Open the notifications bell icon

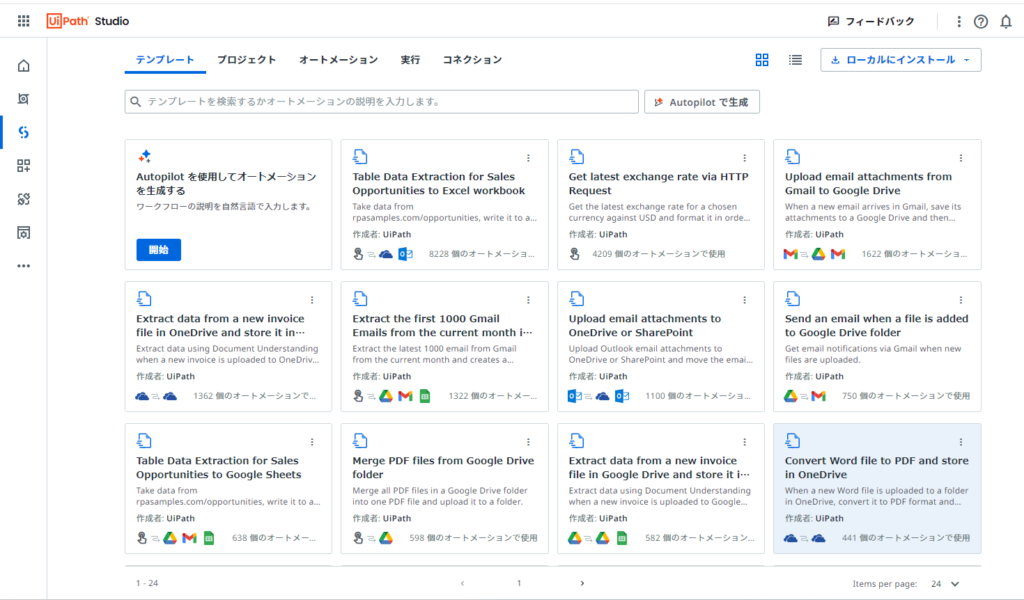tap(1005, 21)
